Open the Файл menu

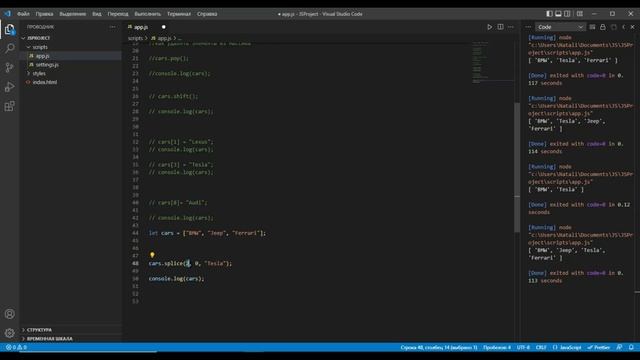[23, 14]
